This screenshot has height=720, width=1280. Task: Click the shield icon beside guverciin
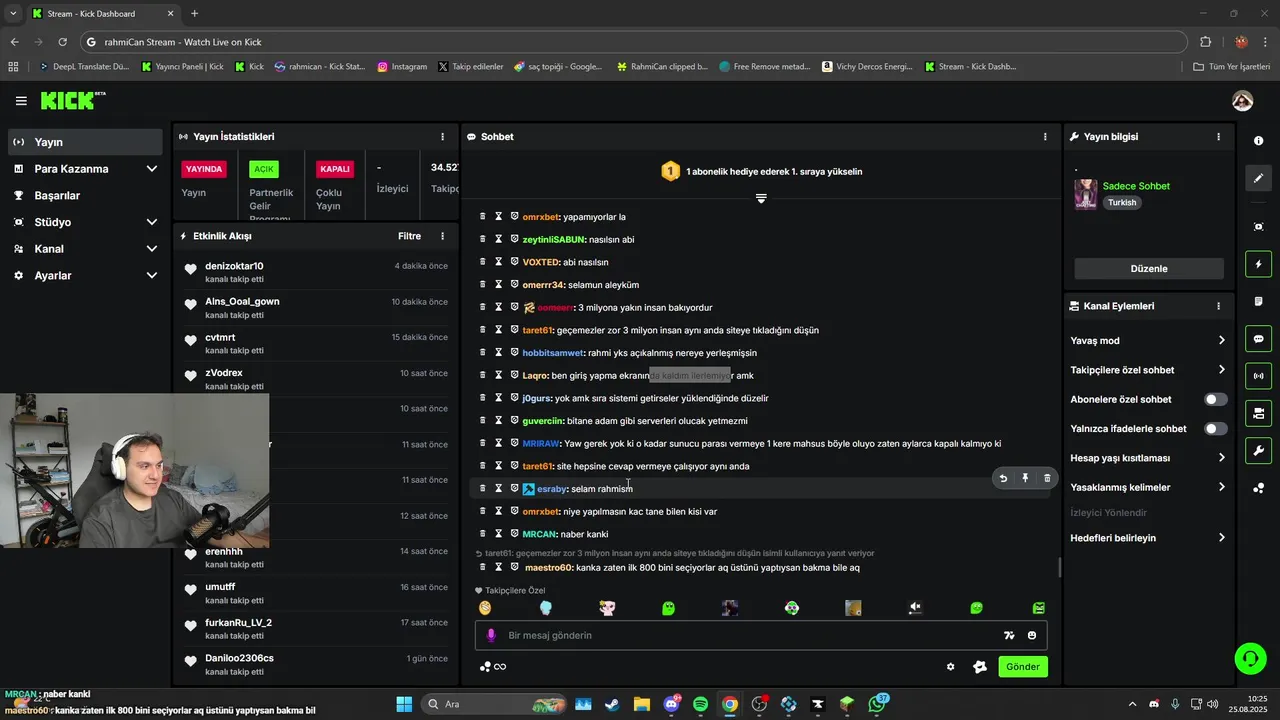tap(514, 421)
